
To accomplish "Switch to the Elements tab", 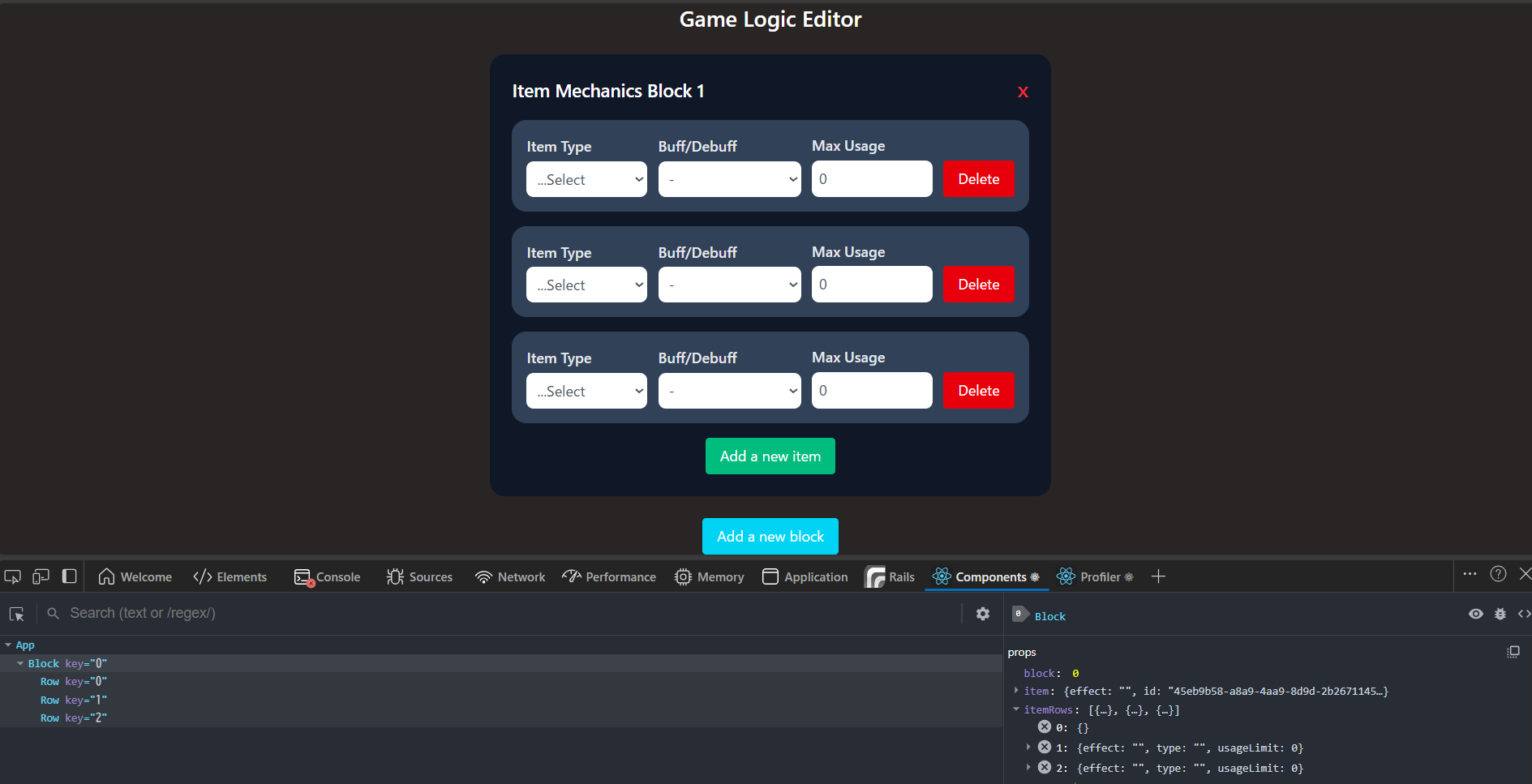I will click(x=230, y=576).
